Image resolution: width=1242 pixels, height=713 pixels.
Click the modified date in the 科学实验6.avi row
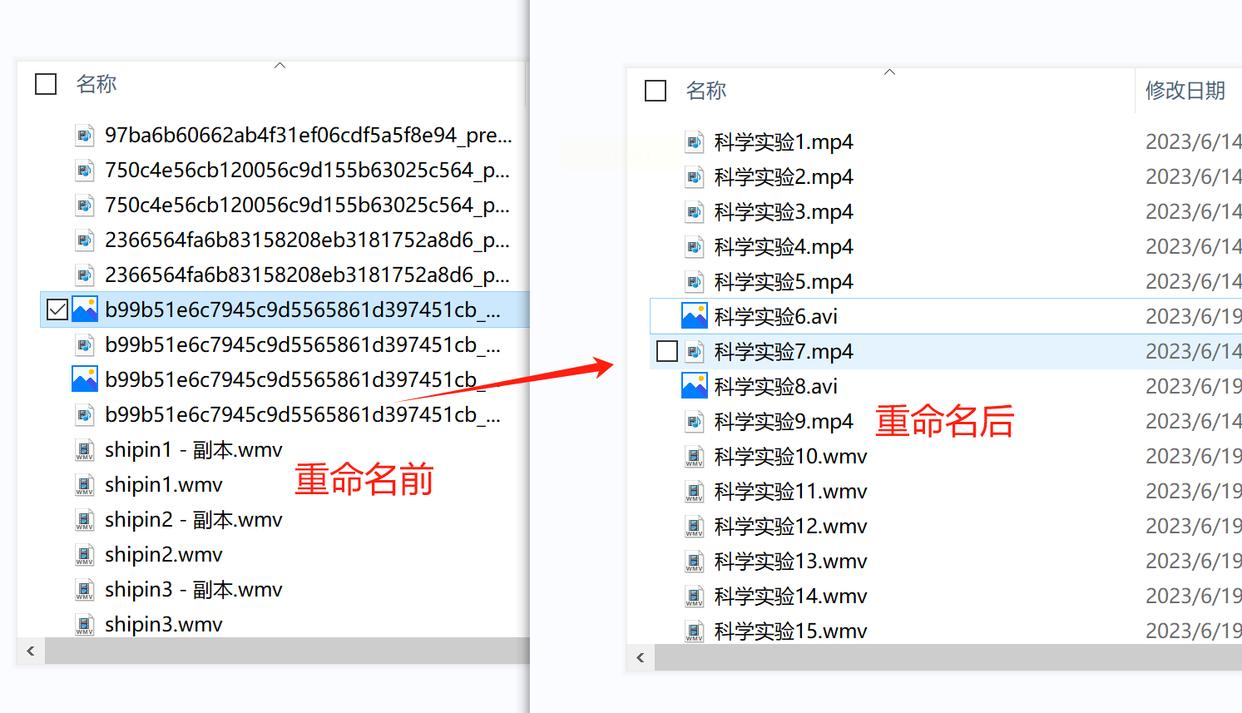point(1193,316)
